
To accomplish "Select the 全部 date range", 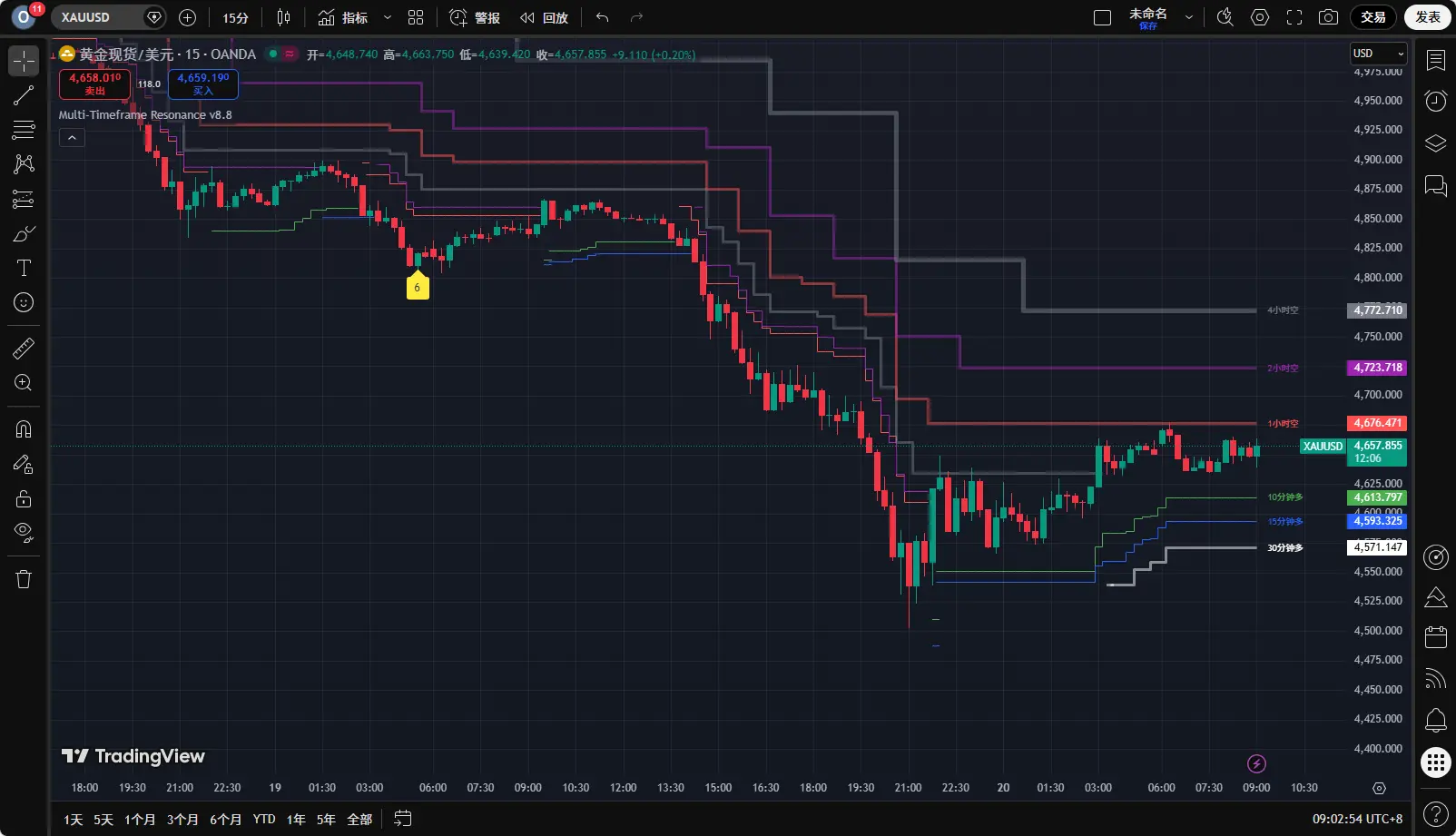I will tap(359, 820).
